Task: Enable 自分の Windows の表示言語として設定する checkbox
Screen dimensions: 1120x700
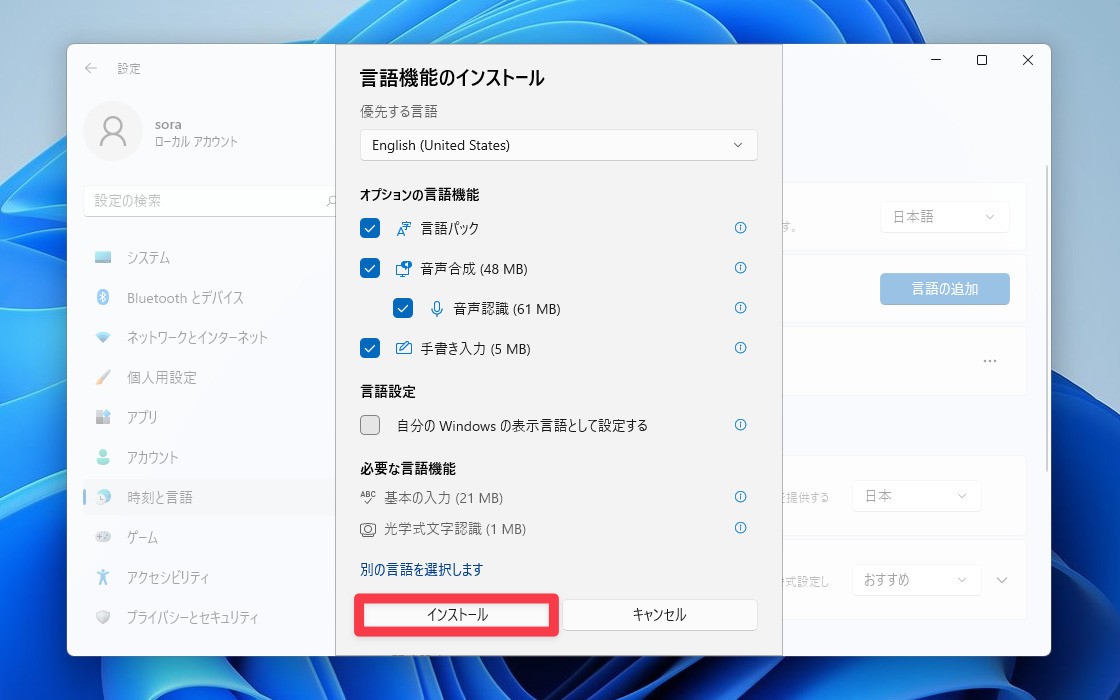Action: (370, 425)
